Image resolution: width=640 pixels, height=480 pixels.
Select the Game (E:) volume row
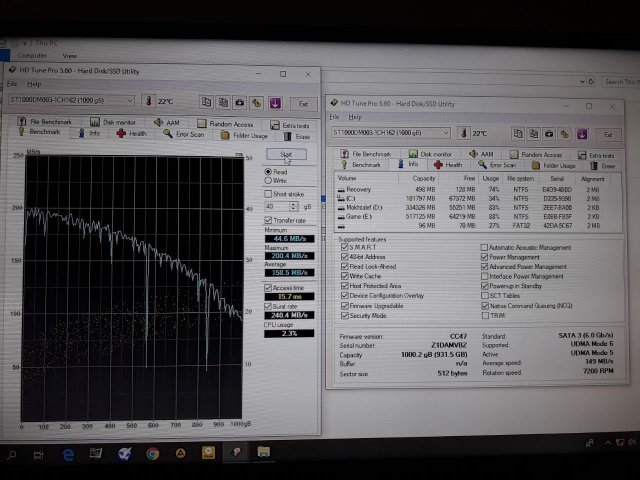(x=358, y=214)
